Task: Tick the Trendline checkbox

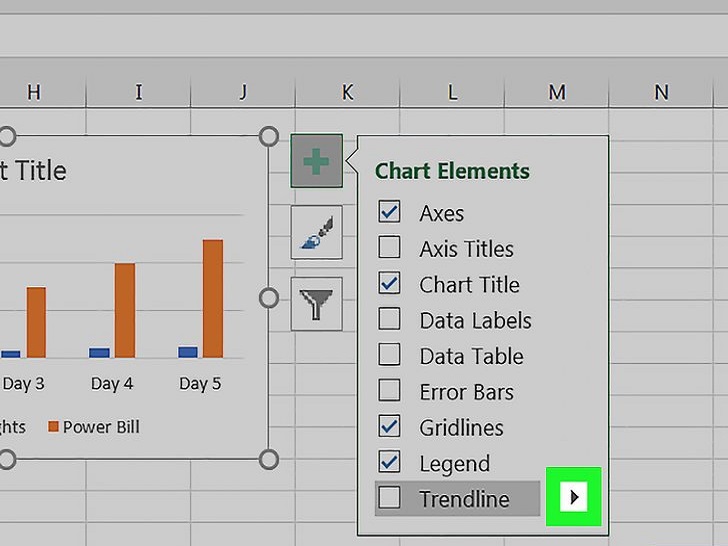Action: (389, 497)
